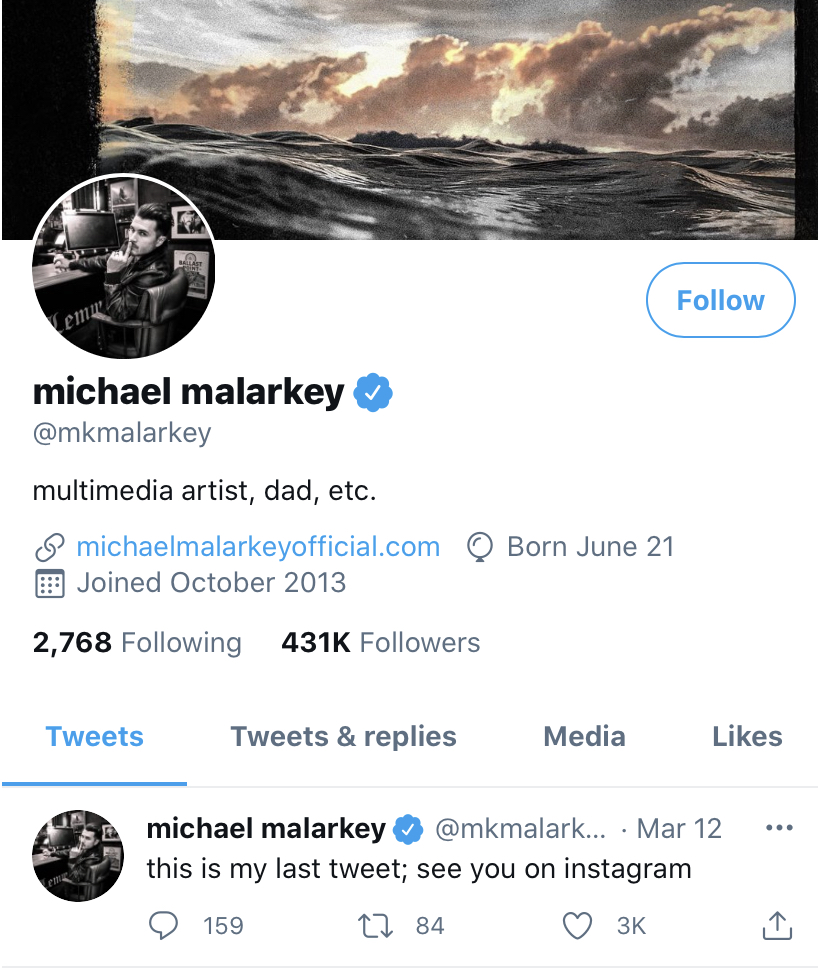The image size is (818, 972).
Task: Open the tweet's three-dot more menu
Action: 778,828
